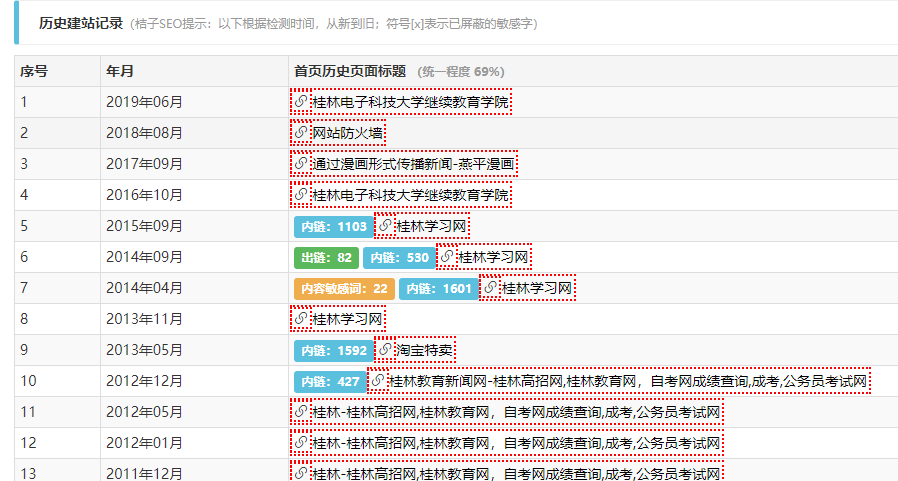
Task: Click link icon in the 2017年09月 row
Action: (x=301, y=164)
